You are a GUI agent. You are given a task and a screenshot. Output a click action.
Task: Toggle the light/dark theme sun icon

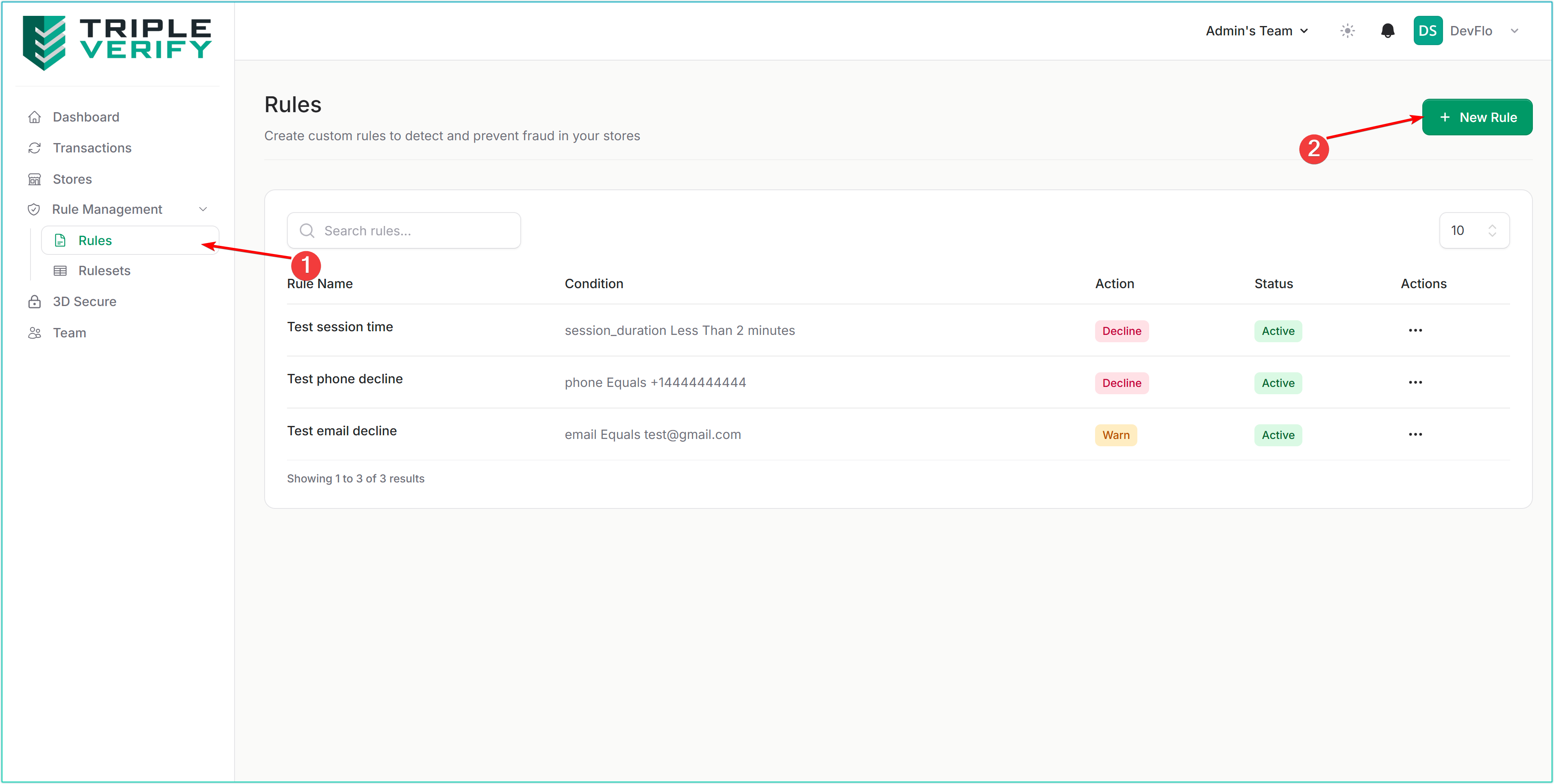1348,31
